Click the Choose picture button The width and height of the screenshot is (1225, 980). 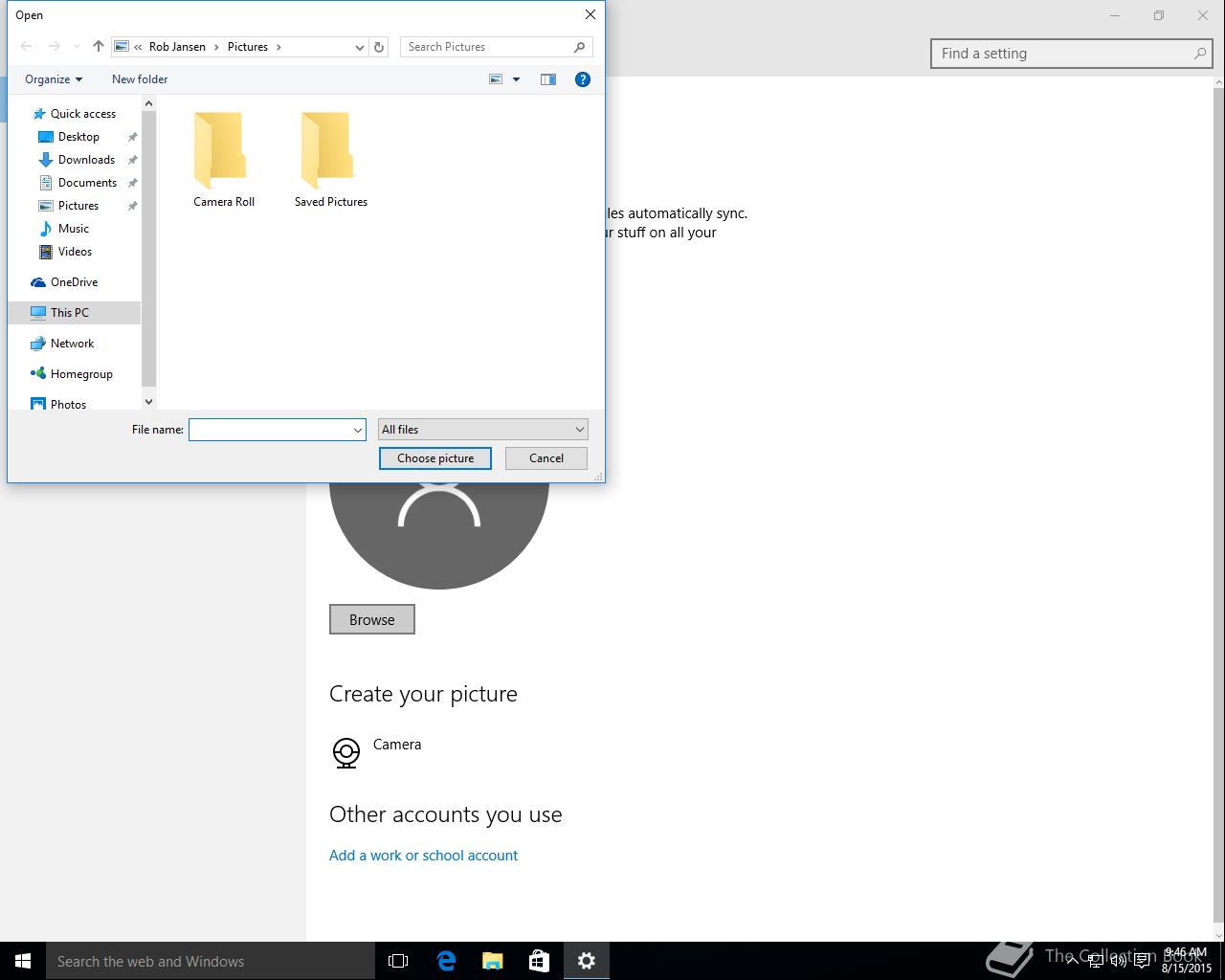click(435, 458)
